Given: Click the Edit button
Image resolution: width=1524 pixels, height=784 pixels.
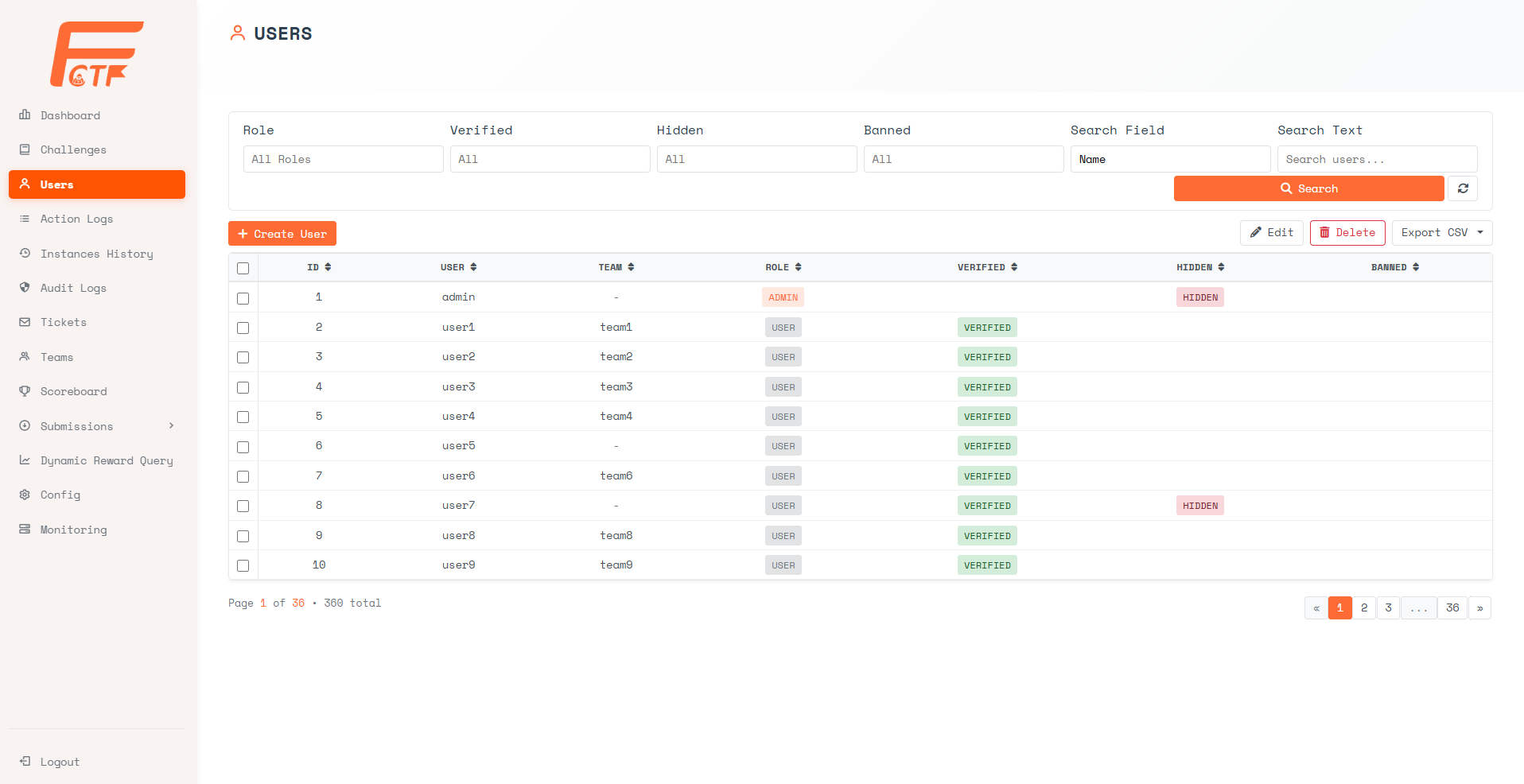Looking at the screenshot, I should click(1272, 233).
